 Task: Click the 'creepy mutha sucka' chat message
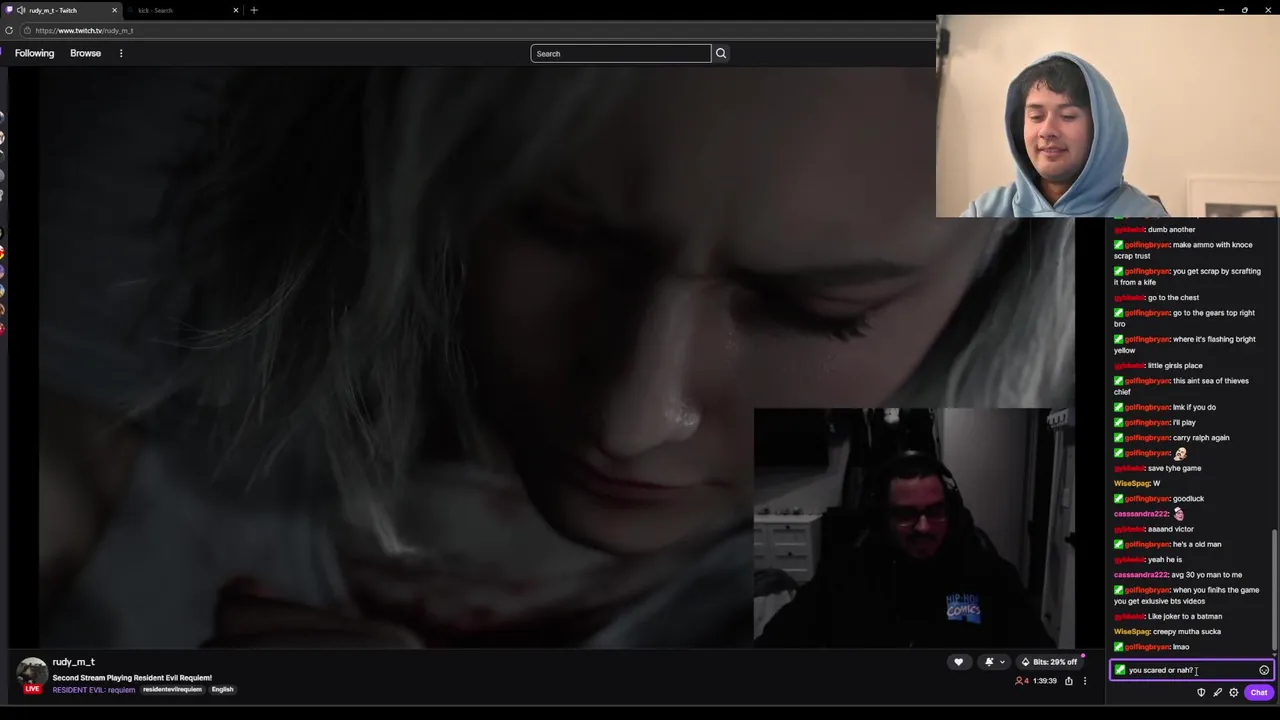pos(1187,632)
